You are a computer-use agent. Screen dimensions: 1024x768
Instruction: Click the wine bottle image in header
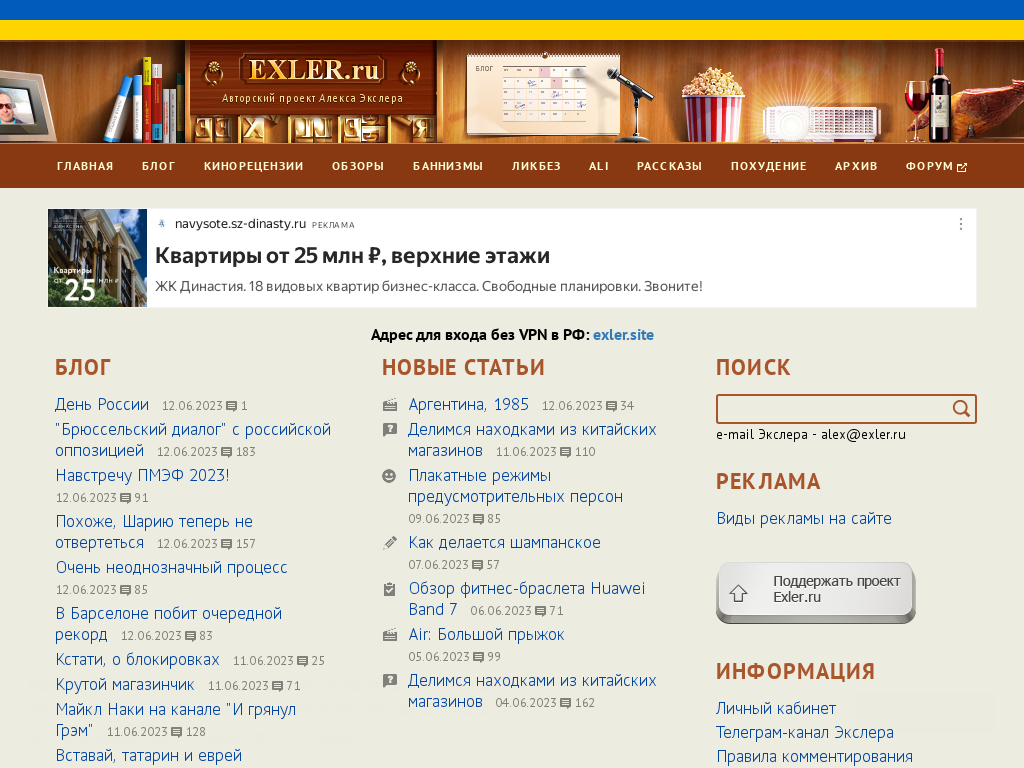coord(940,95)
